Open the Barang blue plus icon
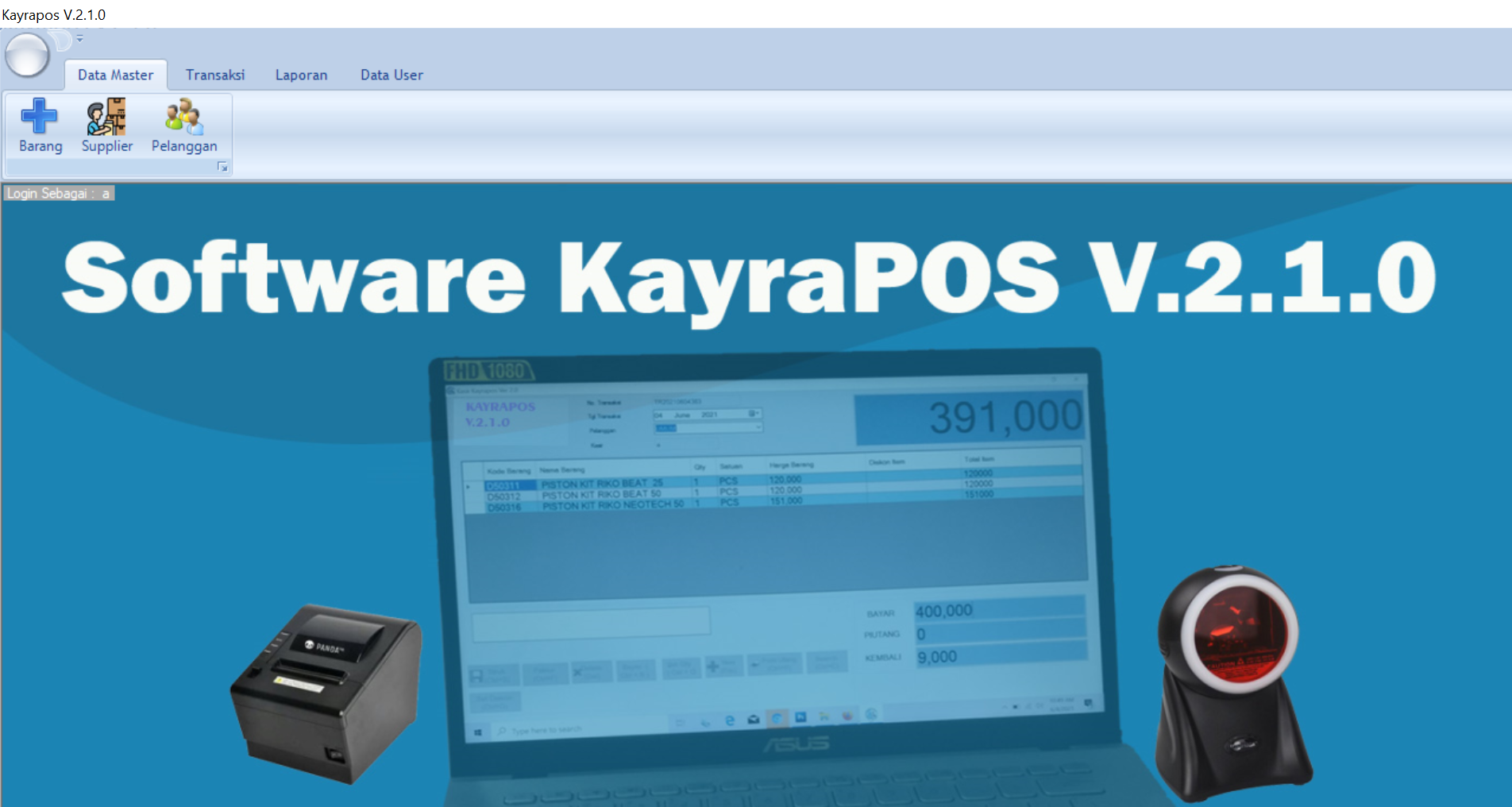 pos(40,118)
